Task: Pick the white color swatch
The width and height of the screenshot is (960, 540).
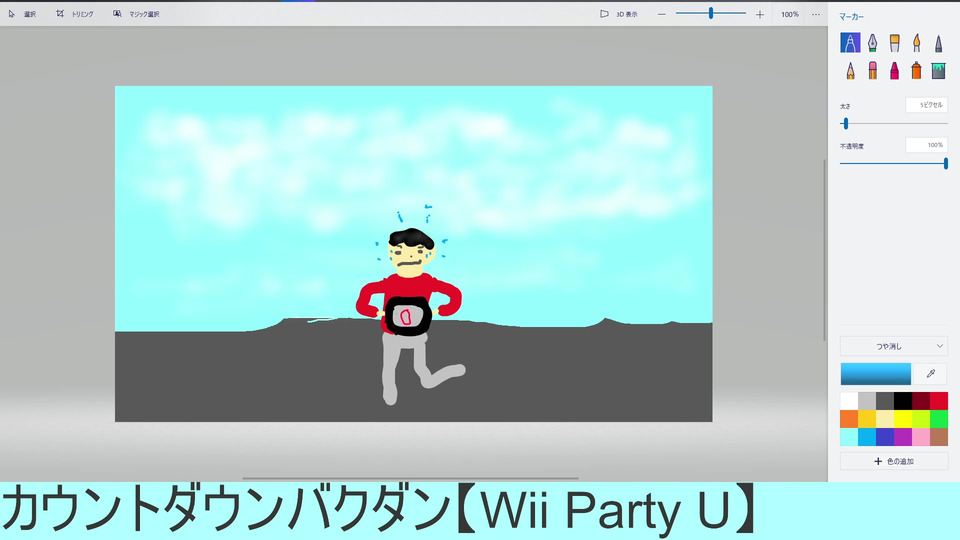Action: tap(849, 401)
